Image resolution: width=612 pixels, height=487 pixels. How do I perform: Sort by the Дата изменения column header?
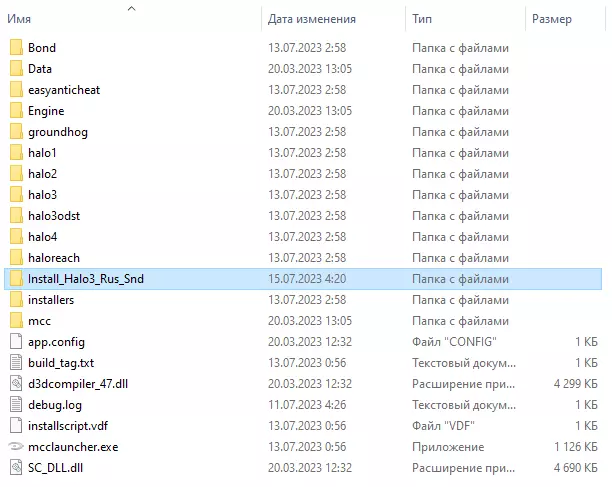point(311,19)
